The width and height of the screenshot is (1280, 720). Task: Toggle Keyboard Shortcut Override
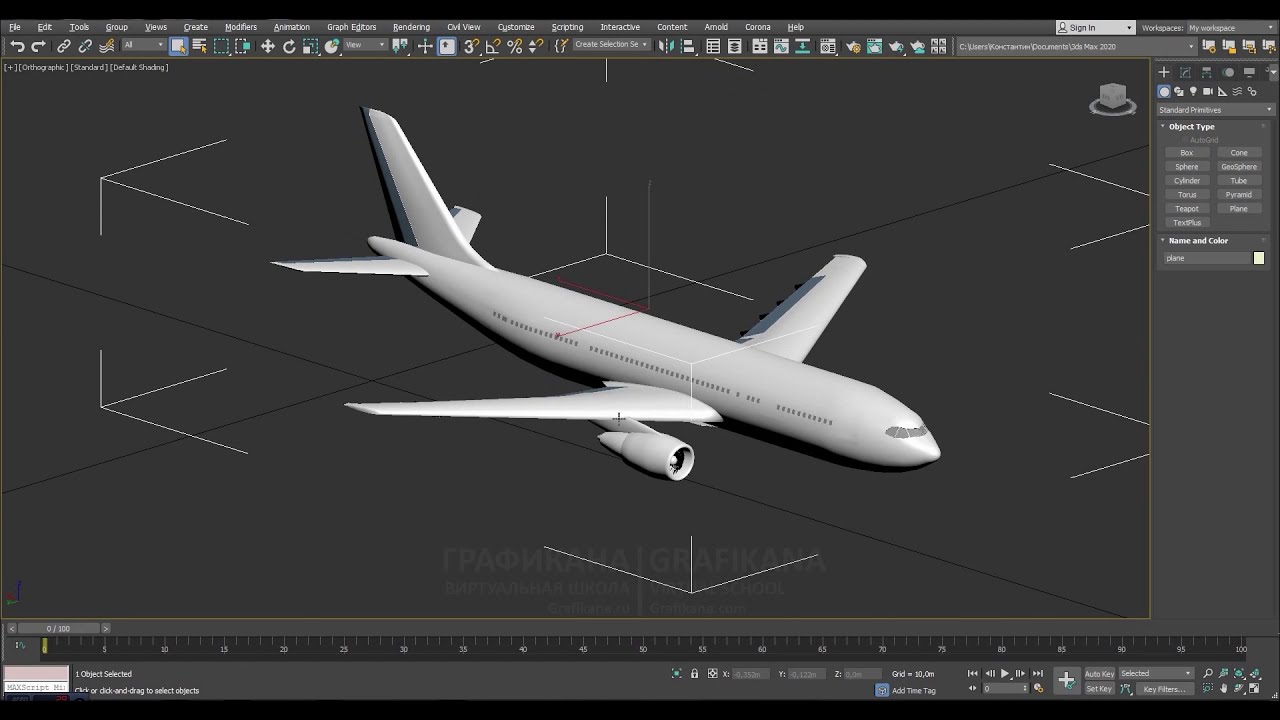click(x=447, y=46)
